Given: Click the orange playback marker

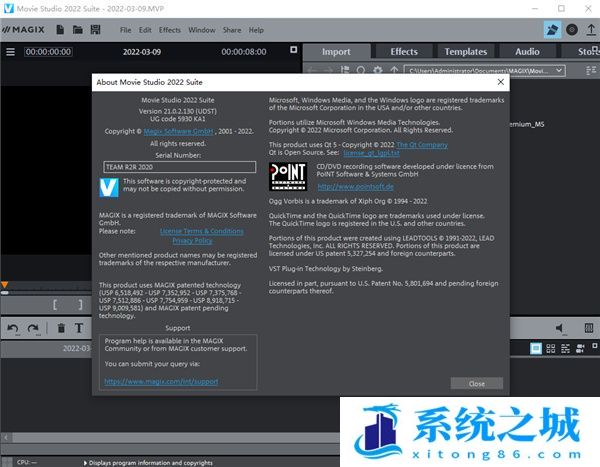Looking at the screenshot, I should [x=4, y=284].
